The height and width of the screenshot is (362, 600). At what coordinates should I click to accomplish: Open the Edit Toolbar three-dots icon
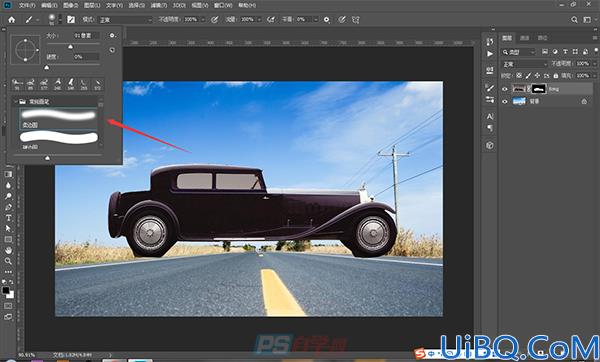[x=8, y=272]
